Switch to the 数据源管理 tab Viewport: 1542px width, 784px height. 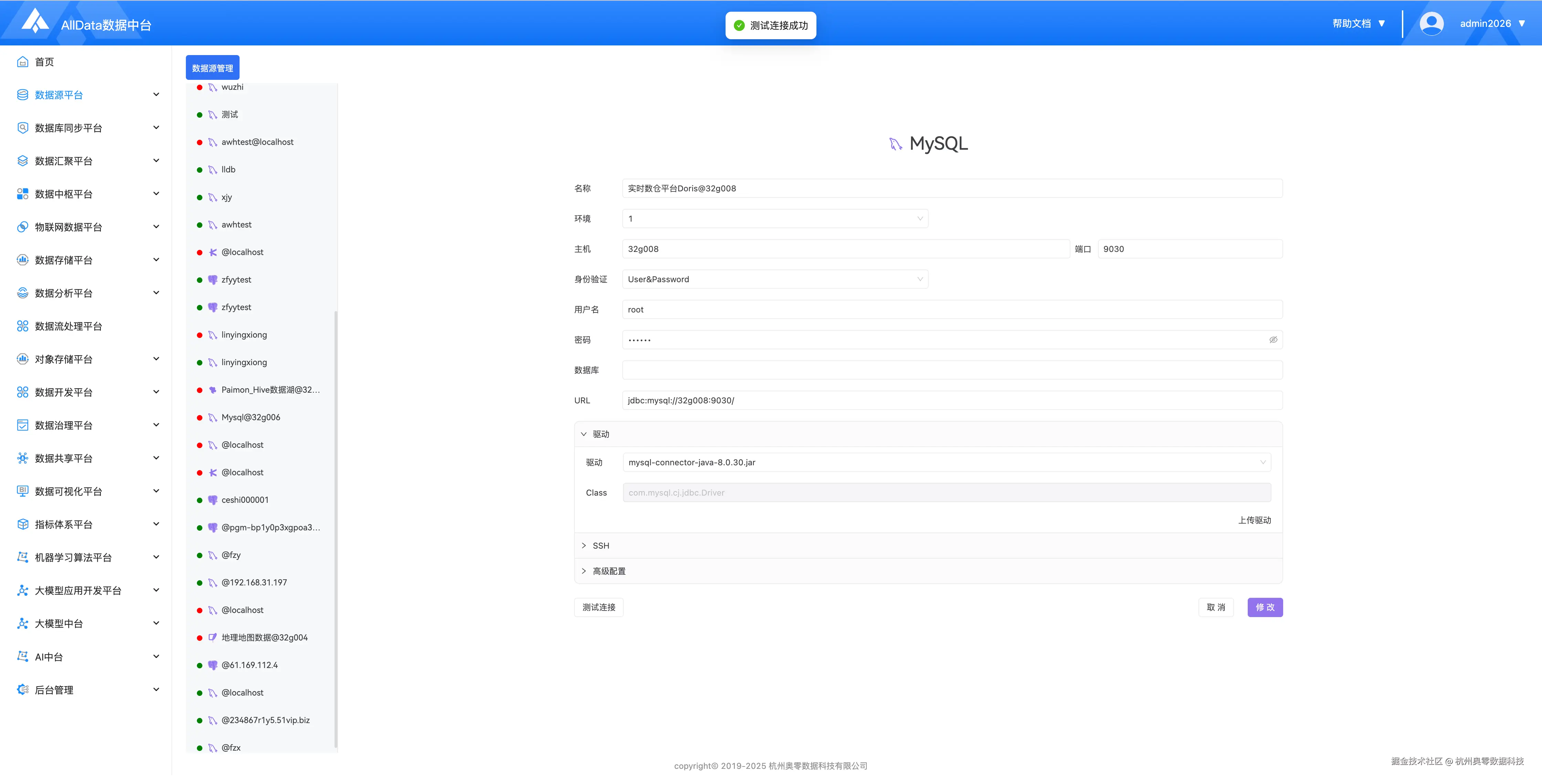coord(212,67)
